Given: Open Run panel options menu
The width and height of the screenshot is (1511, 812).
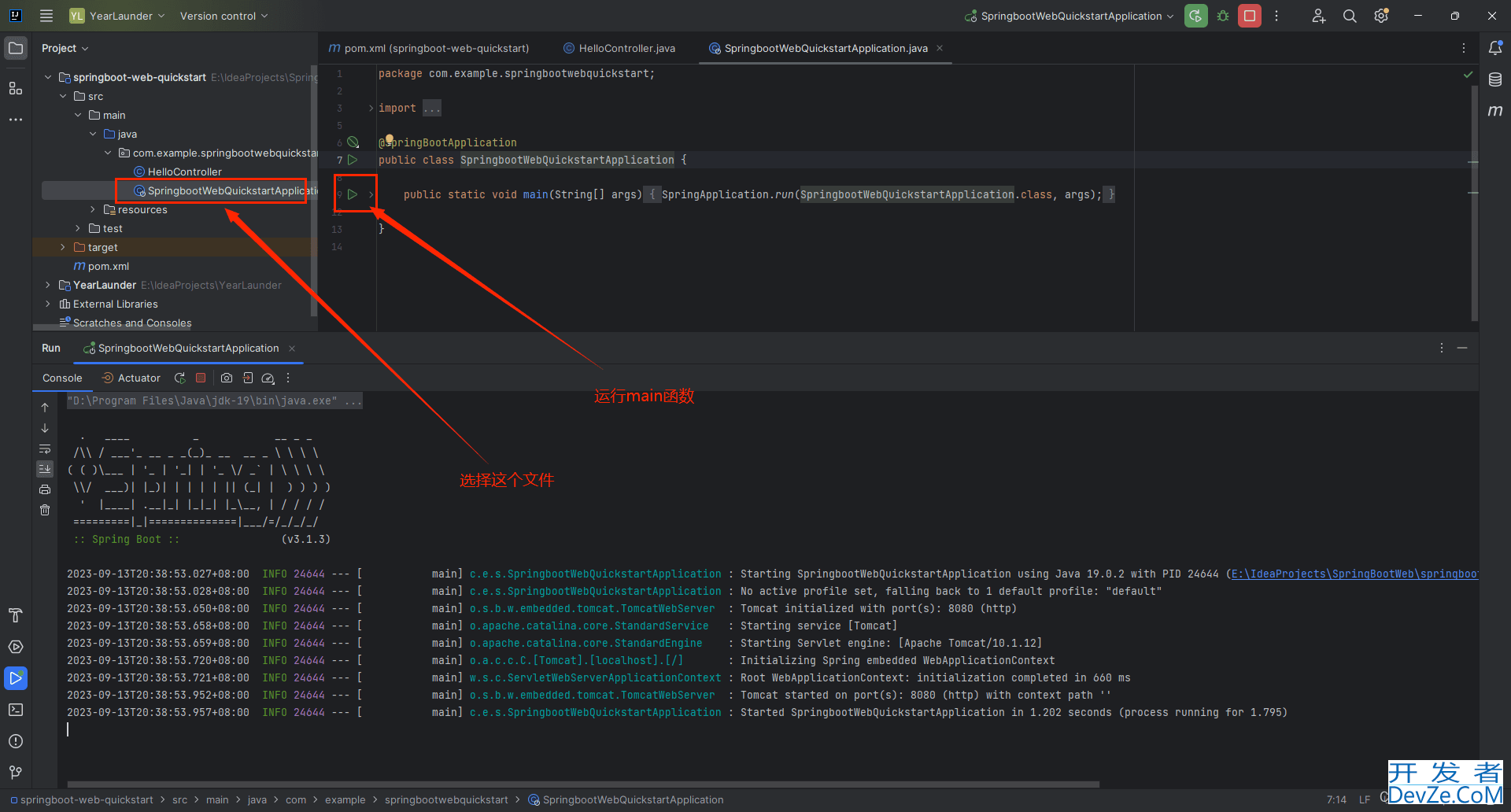Looking at the screenshot, I should tap(1442, 348).
